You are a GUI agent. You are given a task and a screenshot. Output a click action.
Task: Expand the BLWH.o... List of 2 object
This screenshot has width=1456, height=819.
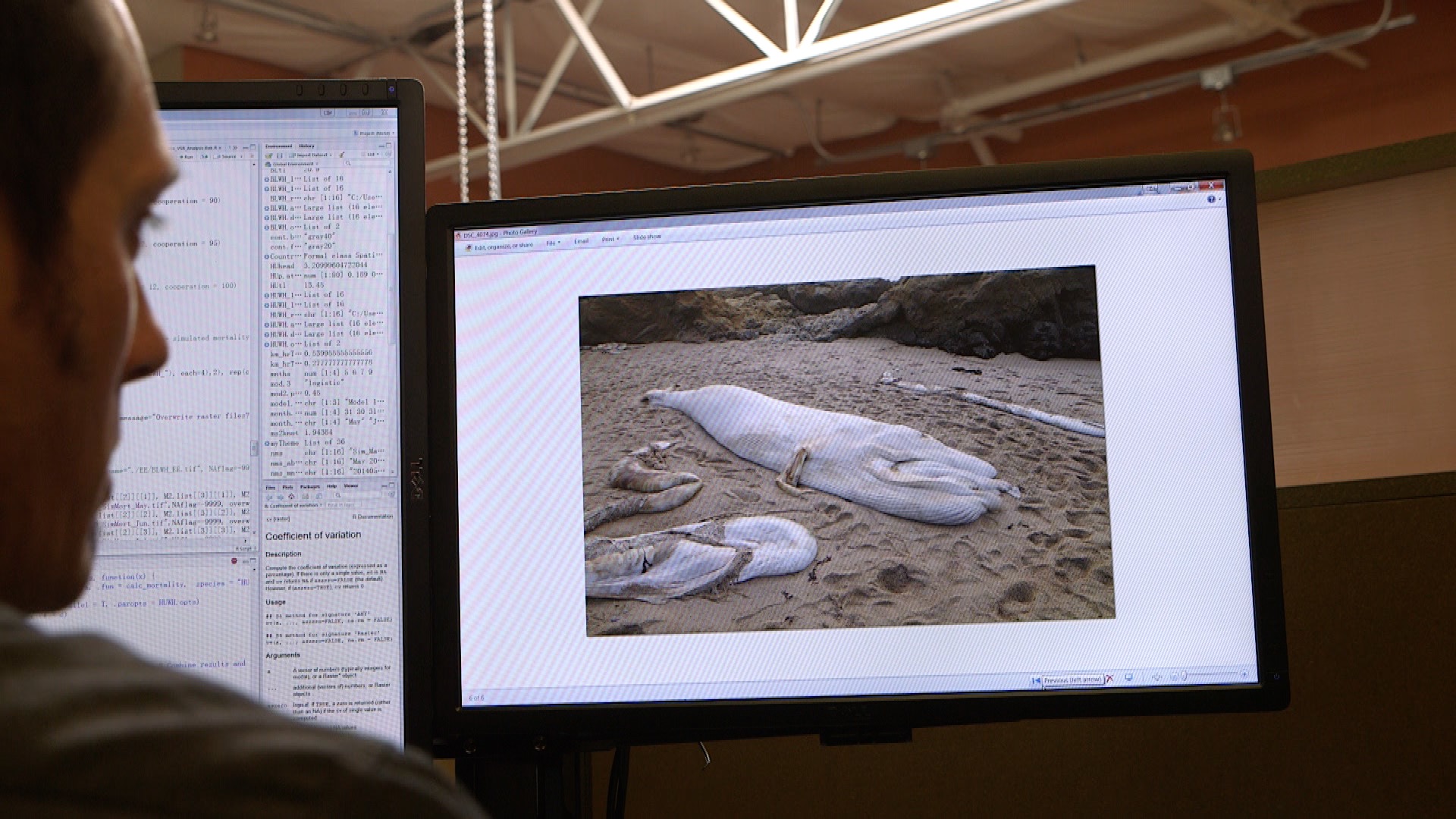(266, 227)
